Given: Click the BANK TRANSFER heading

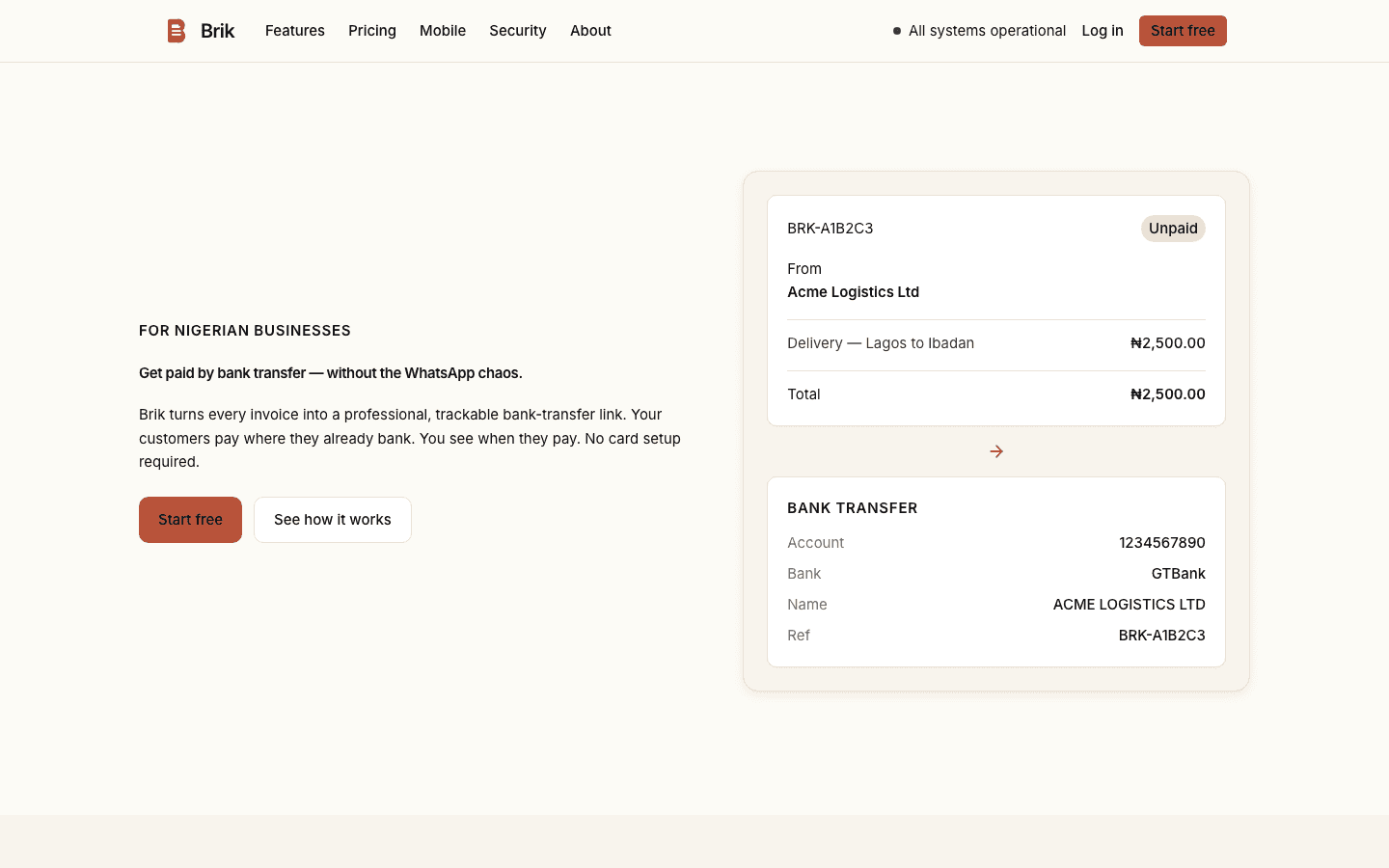Looking at the screenshot, I should coord(853,508).
